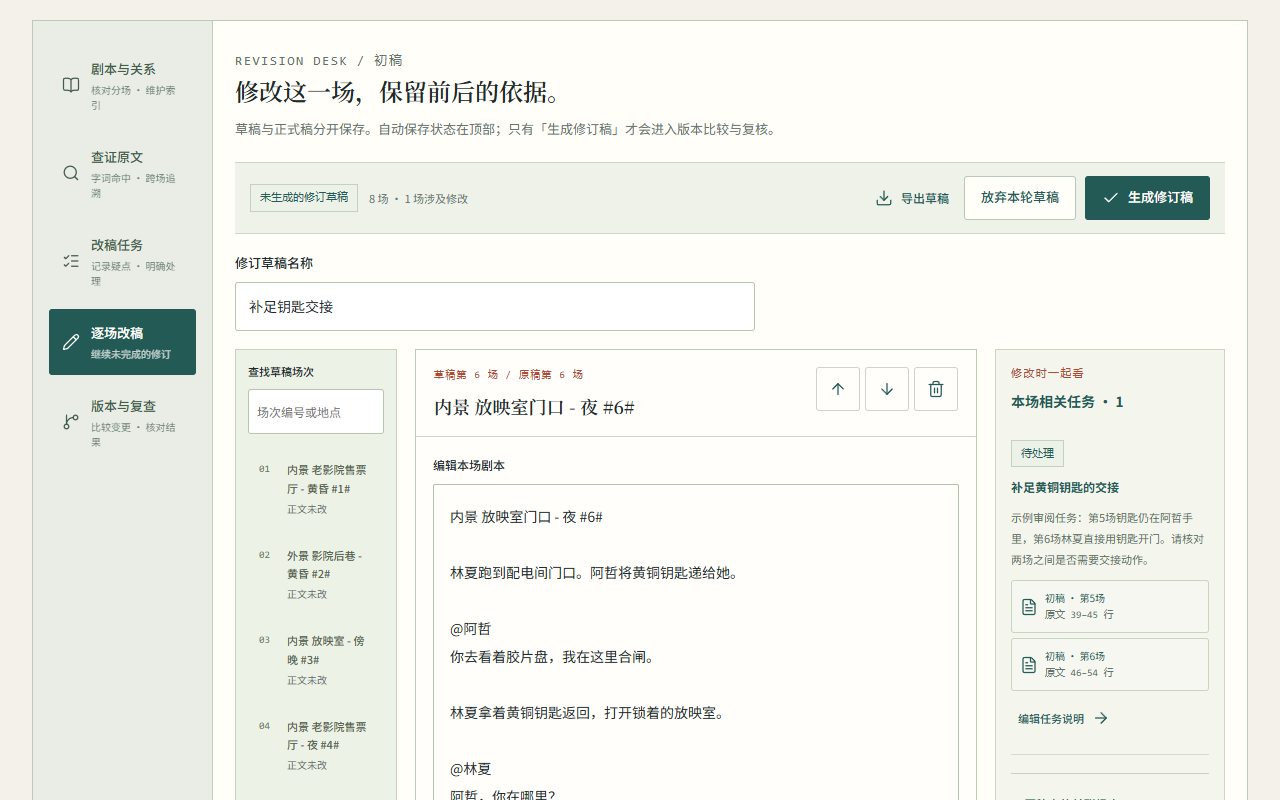Open reference 初稿 · 第5场
1280x800 pixels.
[x=1110, y=606]
